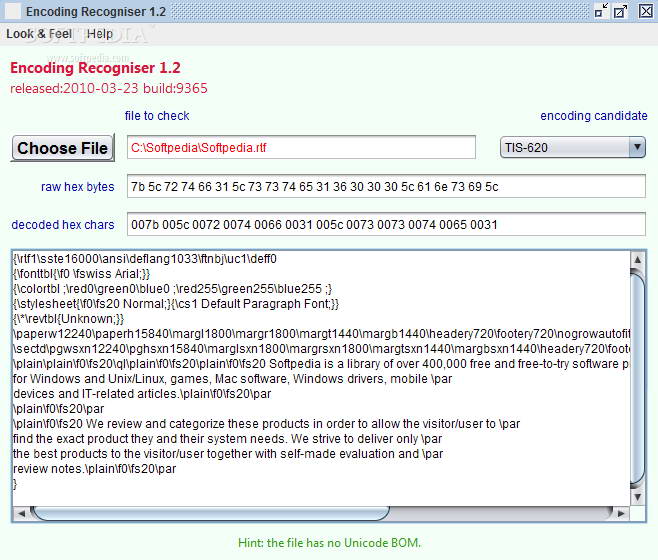Close the Encoding Recogniser window
The image size is (658, 560).
coord(645,11)
